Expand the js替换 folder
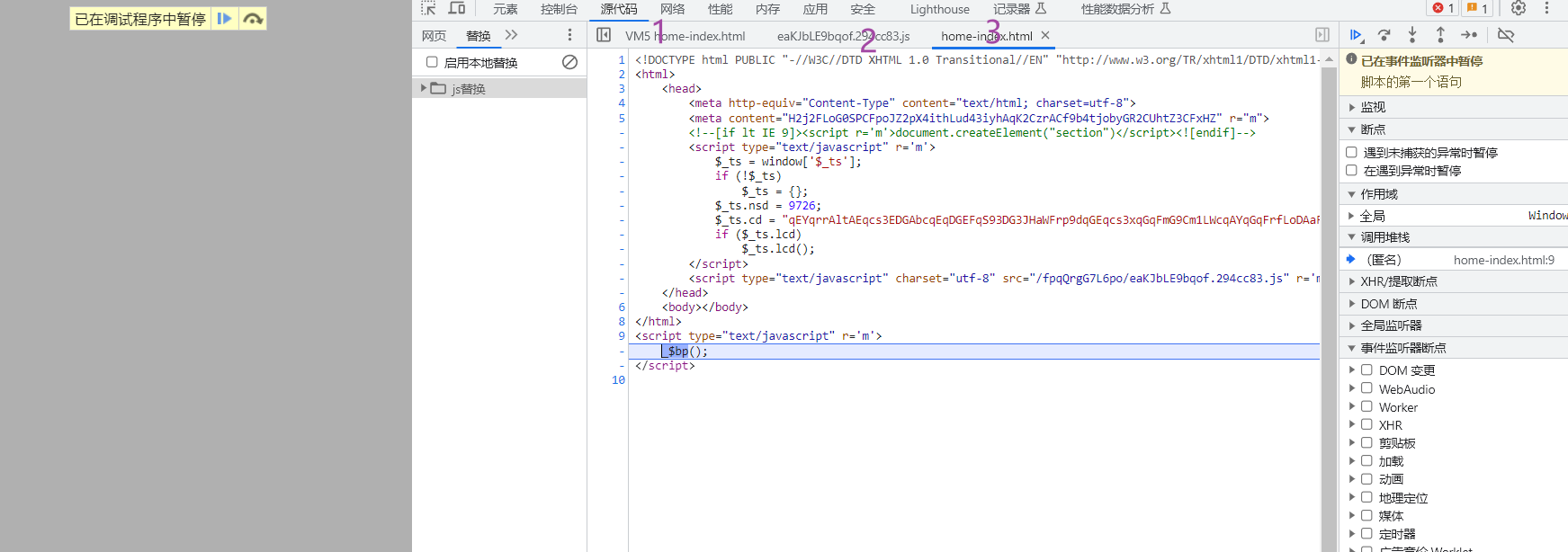 [x=424, y=88]
